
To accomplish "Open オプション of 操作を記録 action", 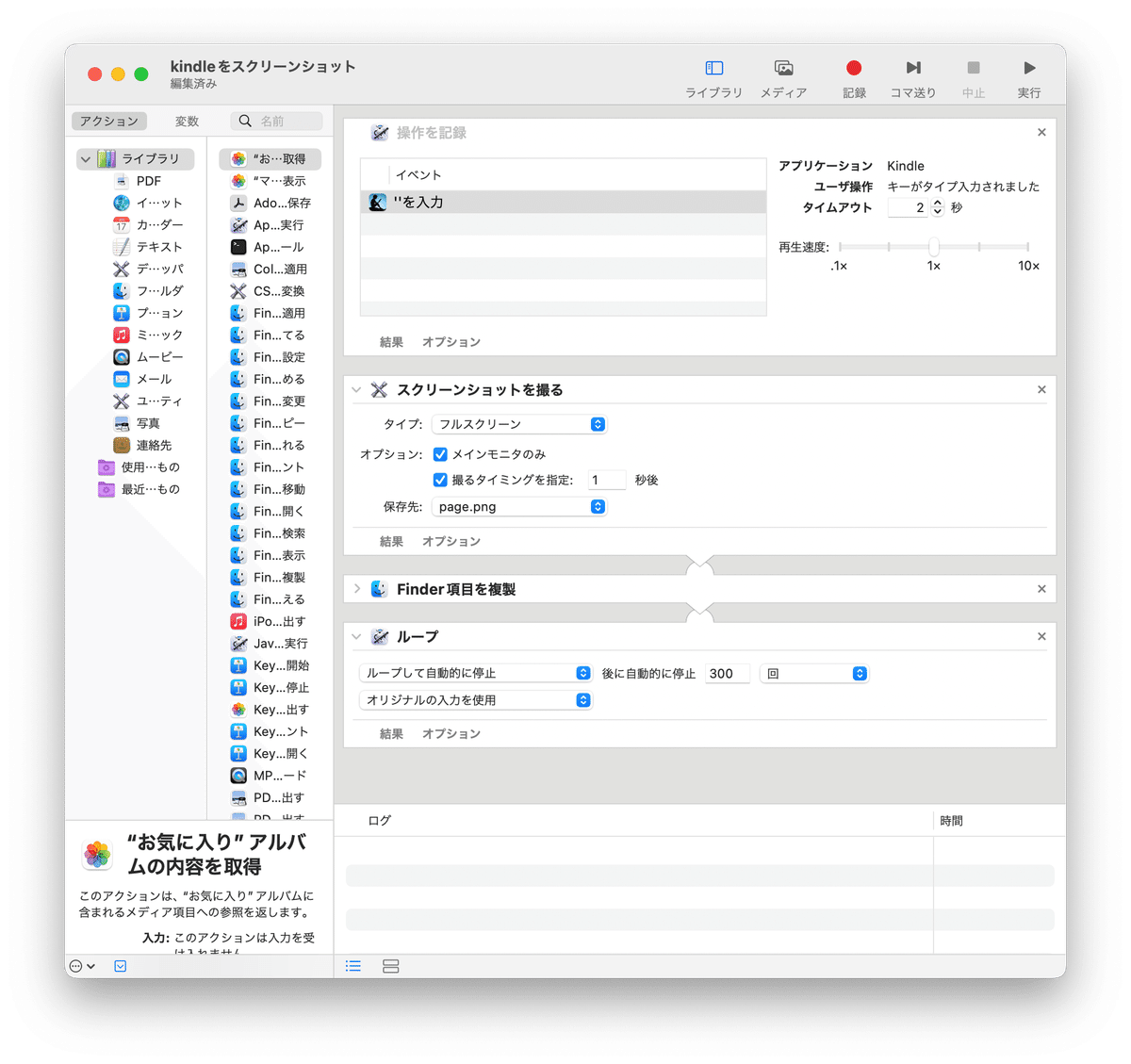I will tap(451, 342).
